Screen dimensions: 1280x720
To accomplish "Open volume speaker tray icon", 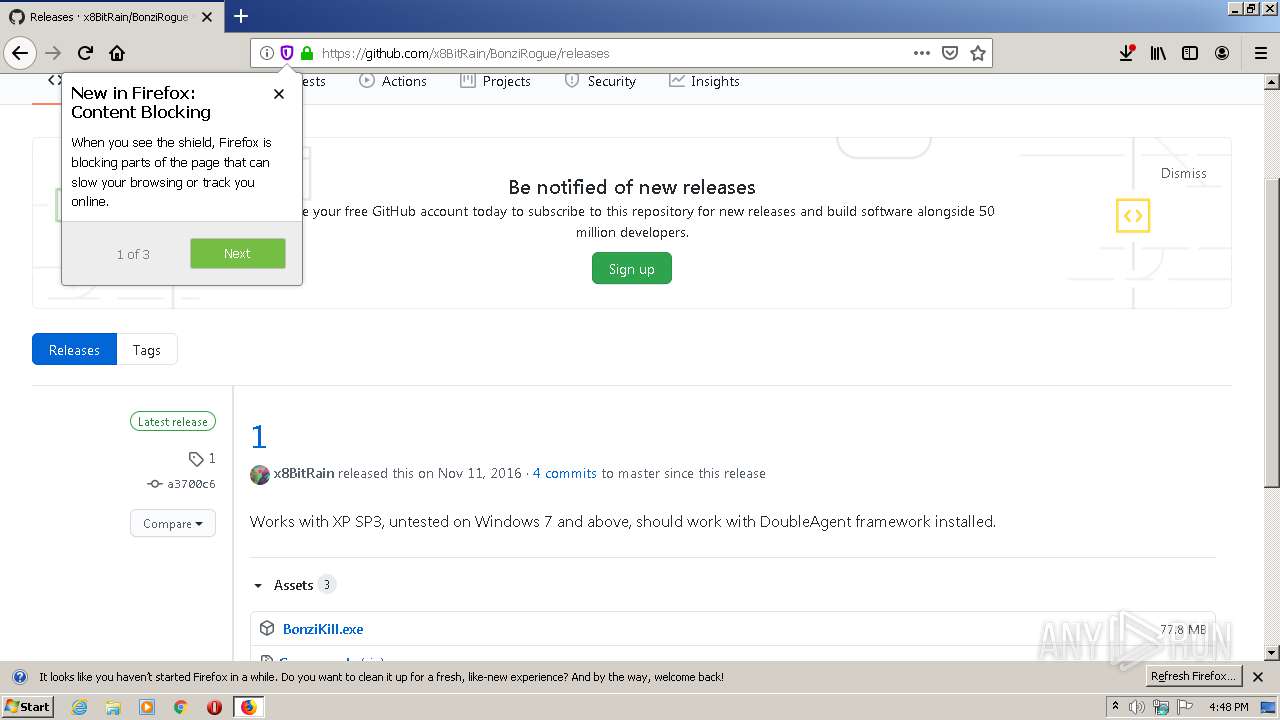I will click(1137, 707).
